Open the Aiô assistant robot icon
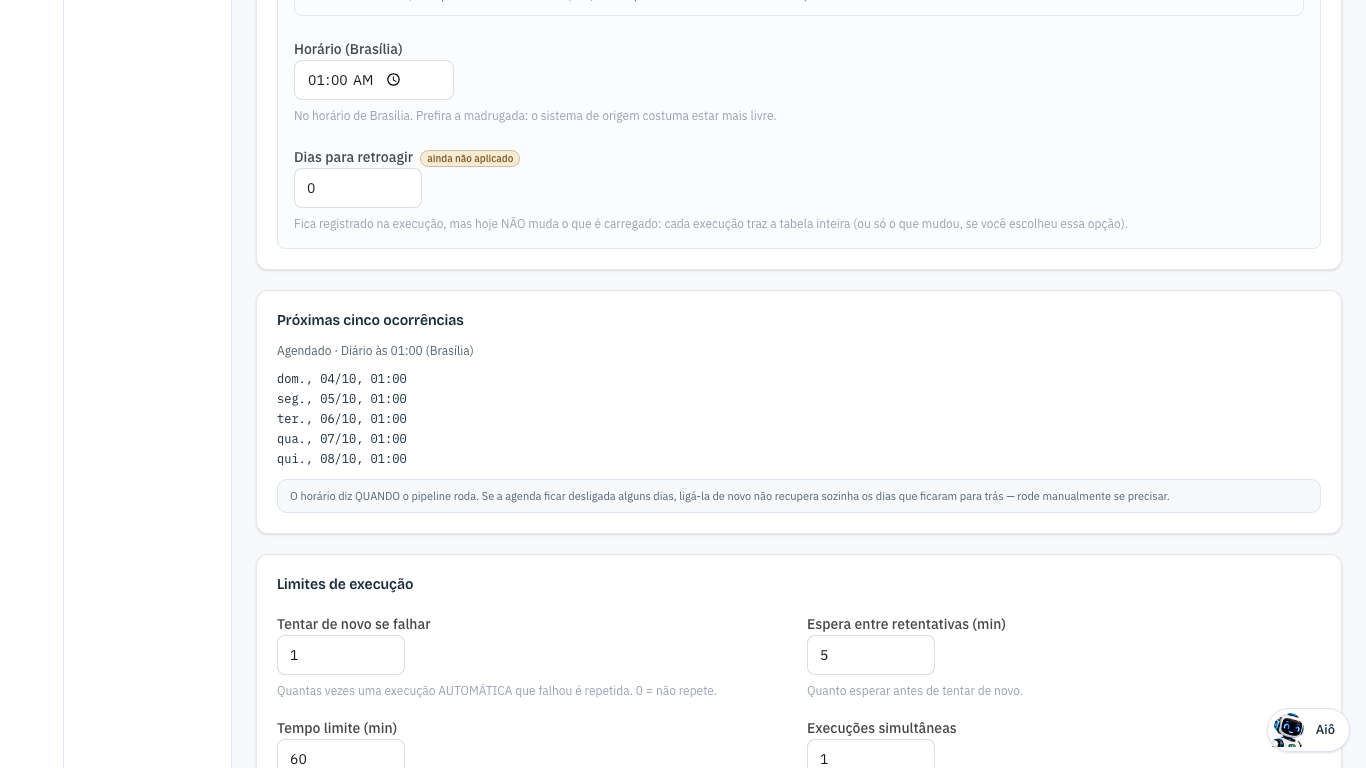The image size is (1366, 768). pyautogui.click(x=1289, y=730)
